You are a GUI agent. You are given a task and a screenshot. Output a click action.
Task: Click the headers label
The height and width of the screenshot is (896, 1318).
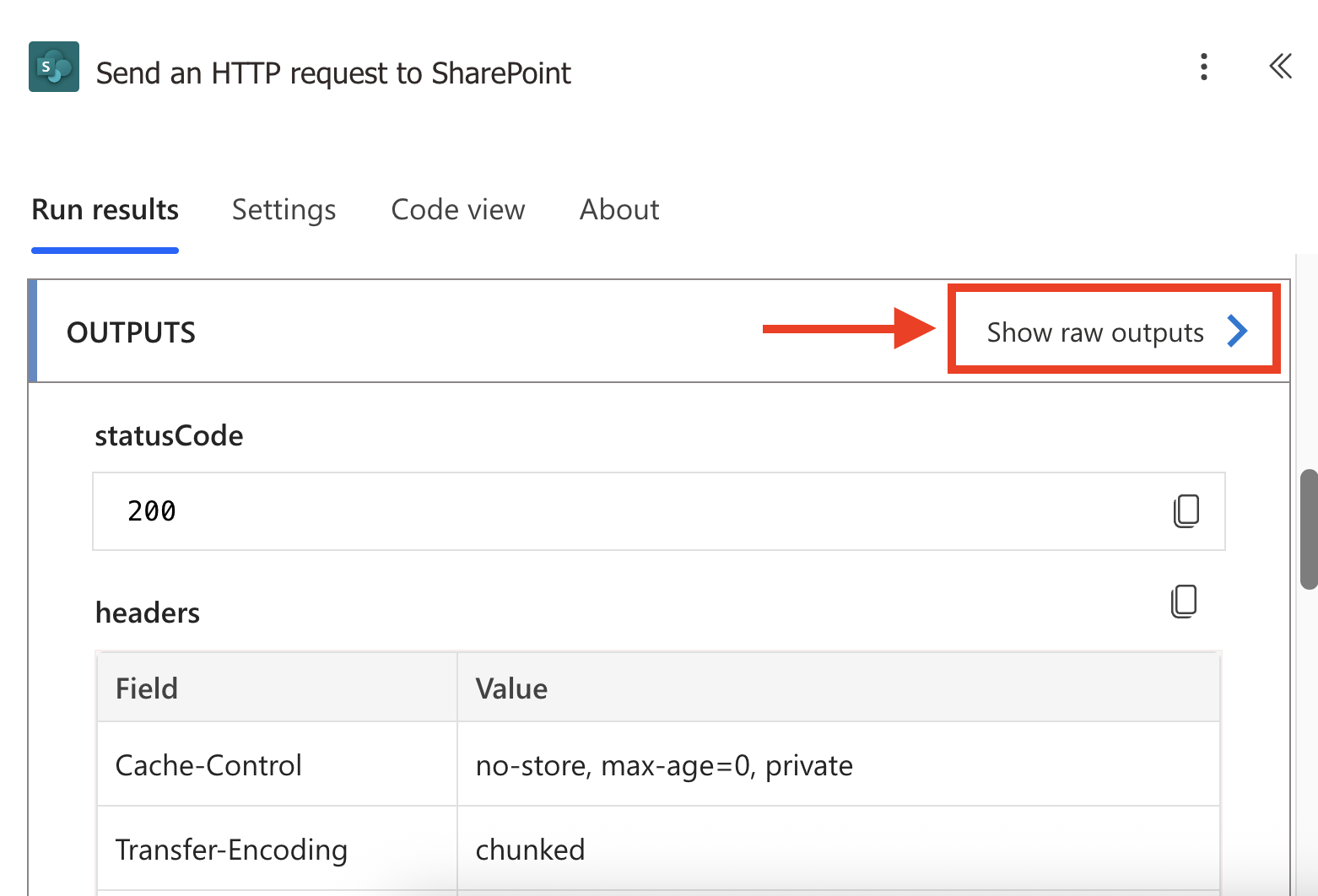coord(148,613)
